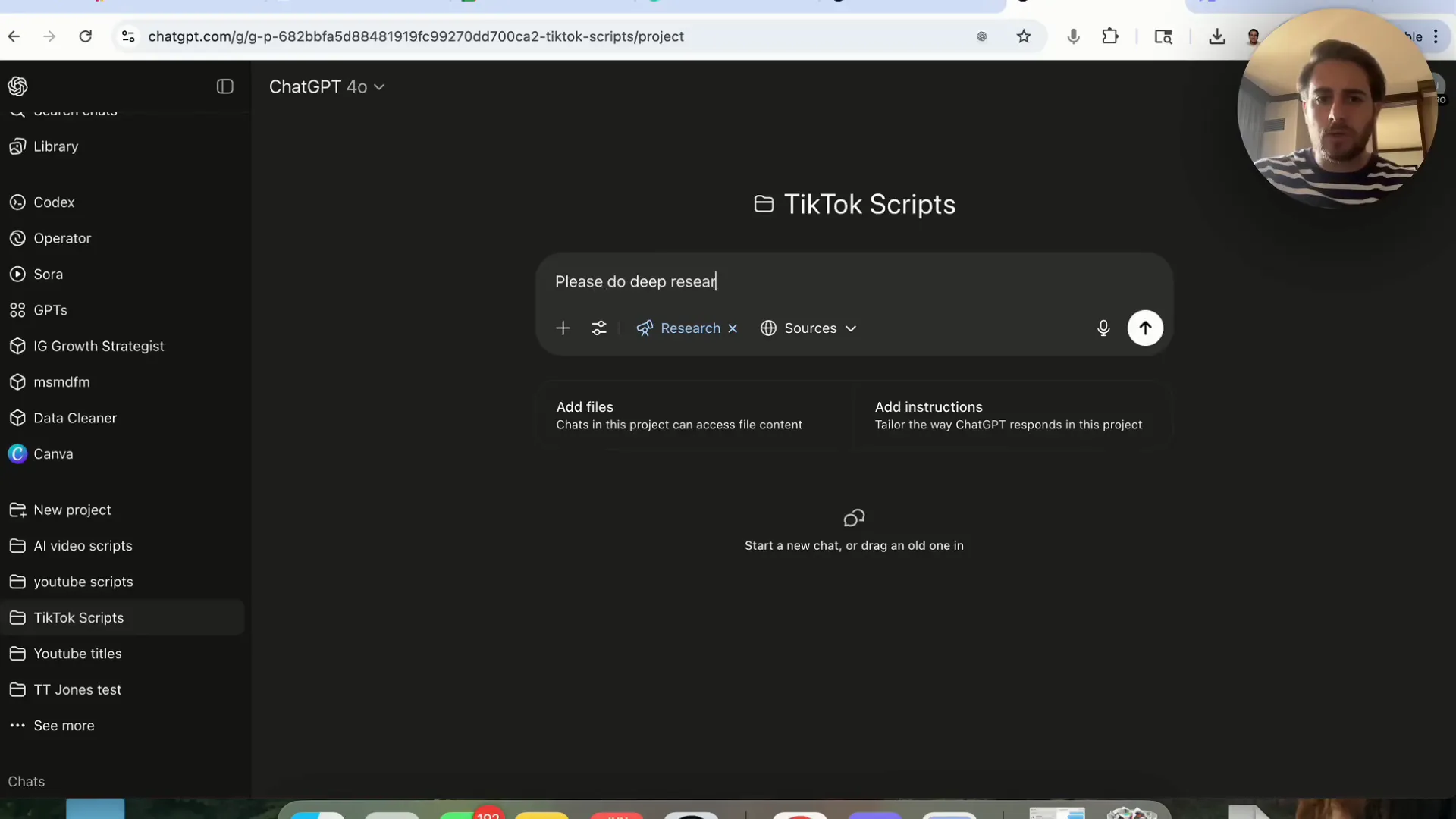This screenshot has height=819, width=1456.
Task: Go forward with the browser forward arrow
Action: pos(49,36)
